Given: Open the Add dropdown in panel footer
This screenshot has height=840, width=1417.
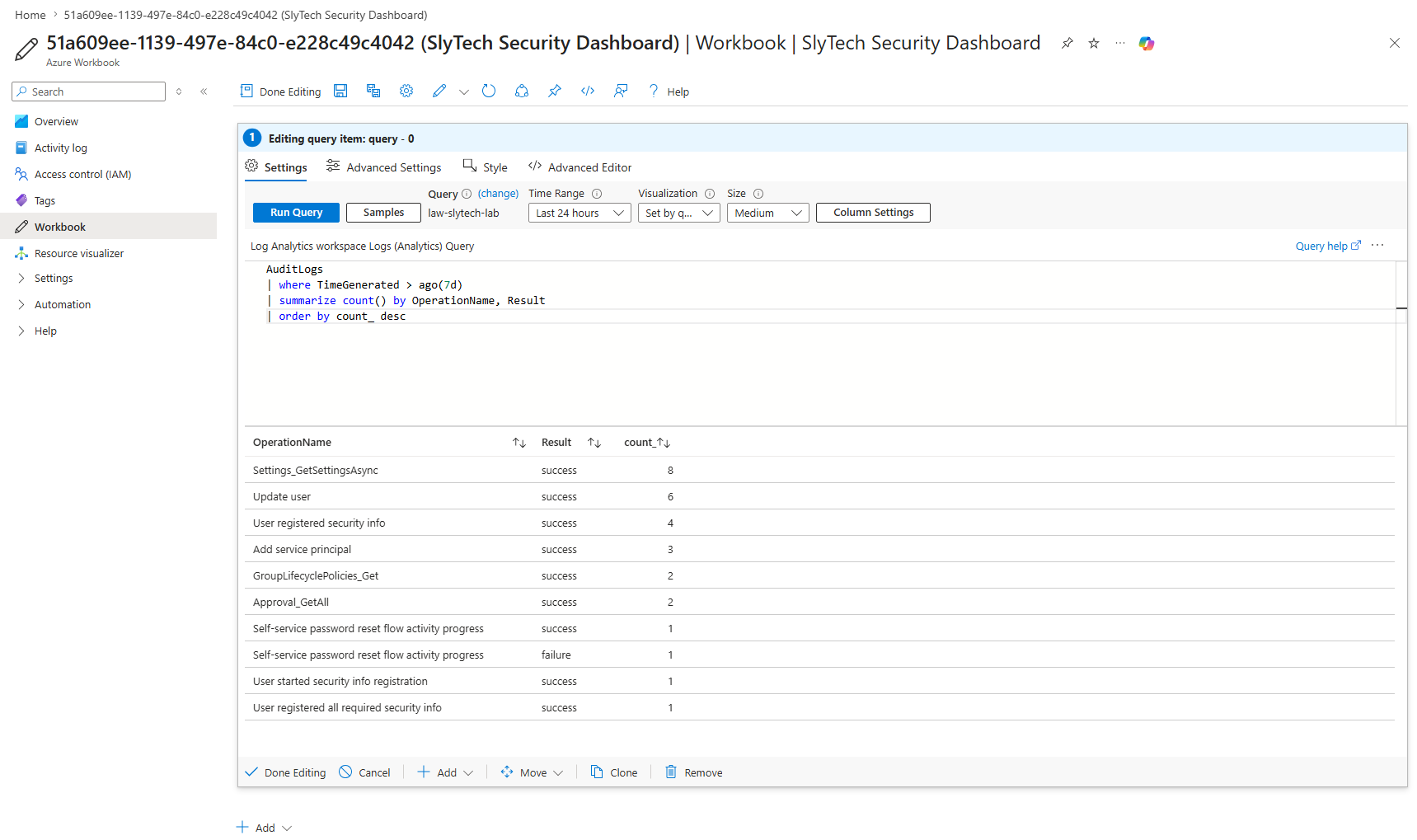Looking at the screenshot, I should (x=445, y=772).
